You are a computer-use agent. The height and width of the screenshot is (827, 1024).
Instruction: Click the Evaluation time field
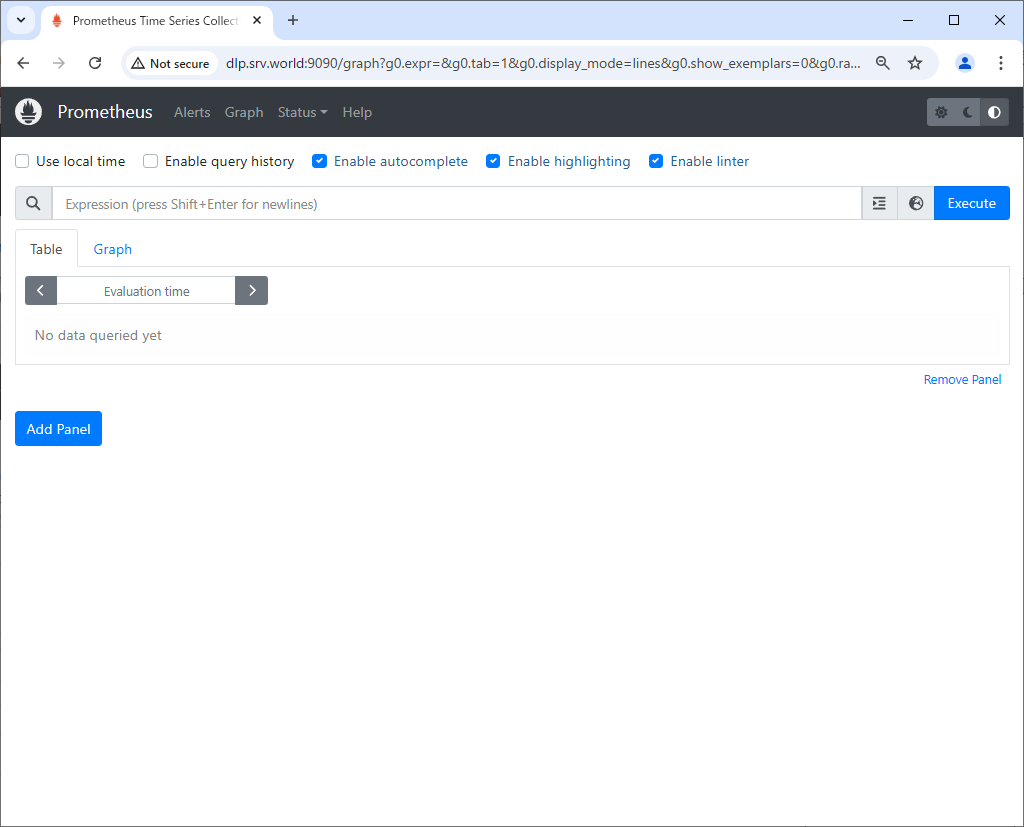(146, 291)
